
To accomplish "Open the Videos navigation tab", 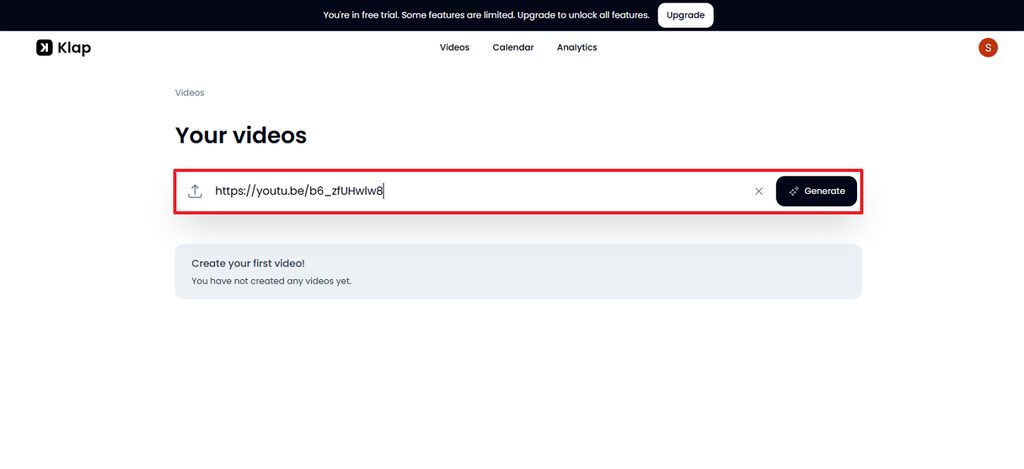I will pyautogui.click(x=455, y=48).
